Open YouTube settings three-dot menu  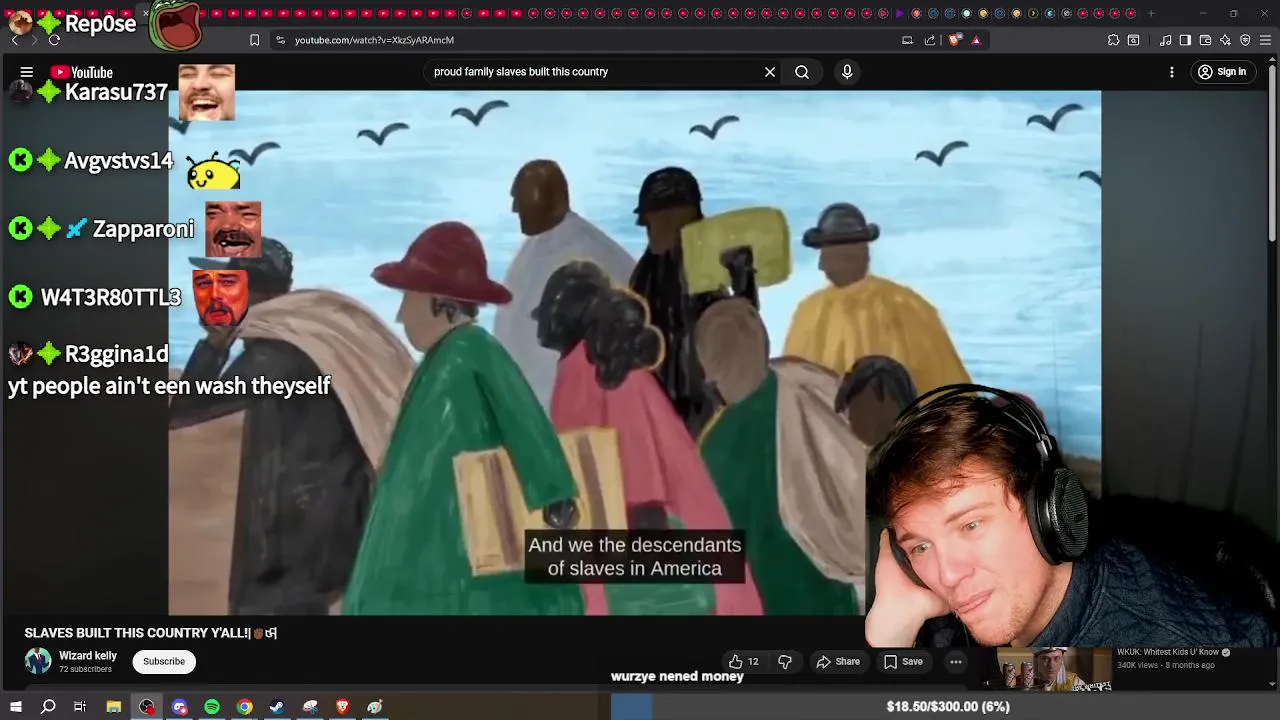coord(1172,72)
